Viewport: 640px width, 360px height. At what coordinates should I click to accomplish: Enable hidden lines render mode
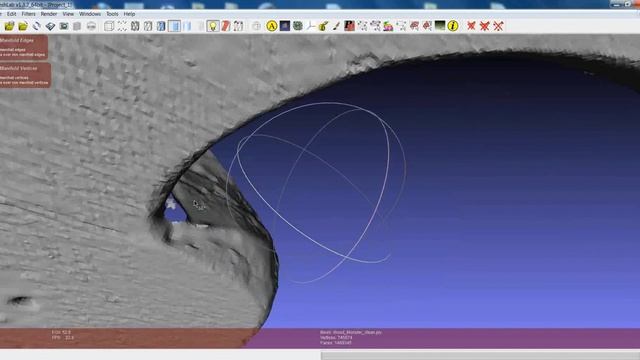[x=148, y=26]
